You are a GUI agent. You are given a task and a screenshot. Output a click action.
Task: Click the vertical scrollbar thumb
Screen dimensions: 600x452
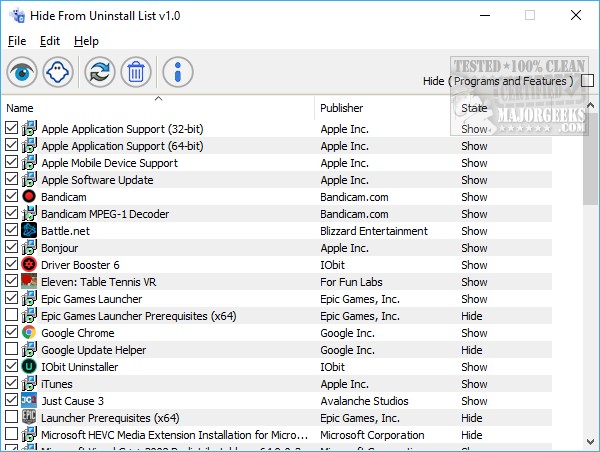tap(590, 159)
